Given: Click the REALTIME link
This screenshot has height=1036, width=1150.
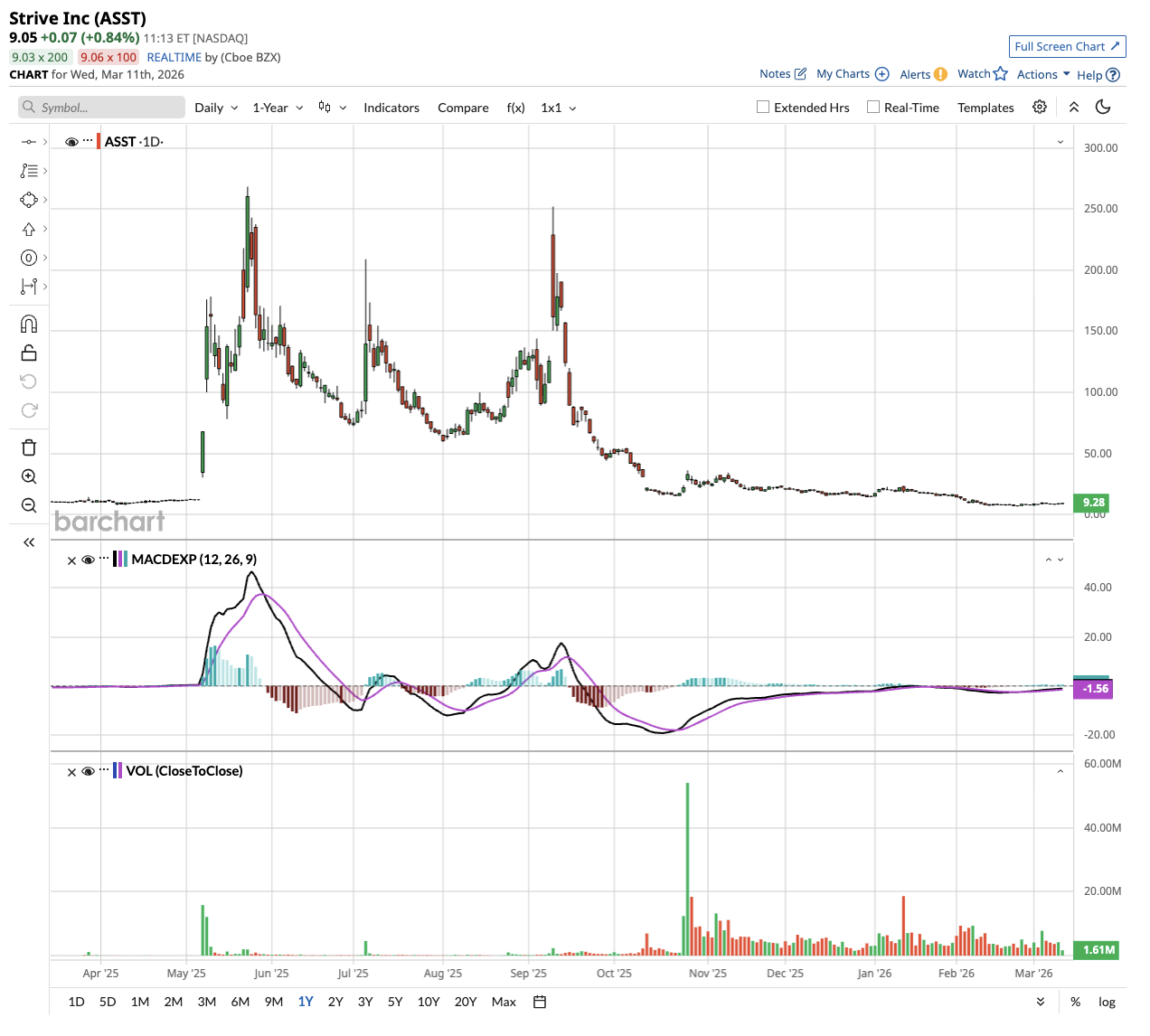Looking at the screenshot, I should pos(174,57).
